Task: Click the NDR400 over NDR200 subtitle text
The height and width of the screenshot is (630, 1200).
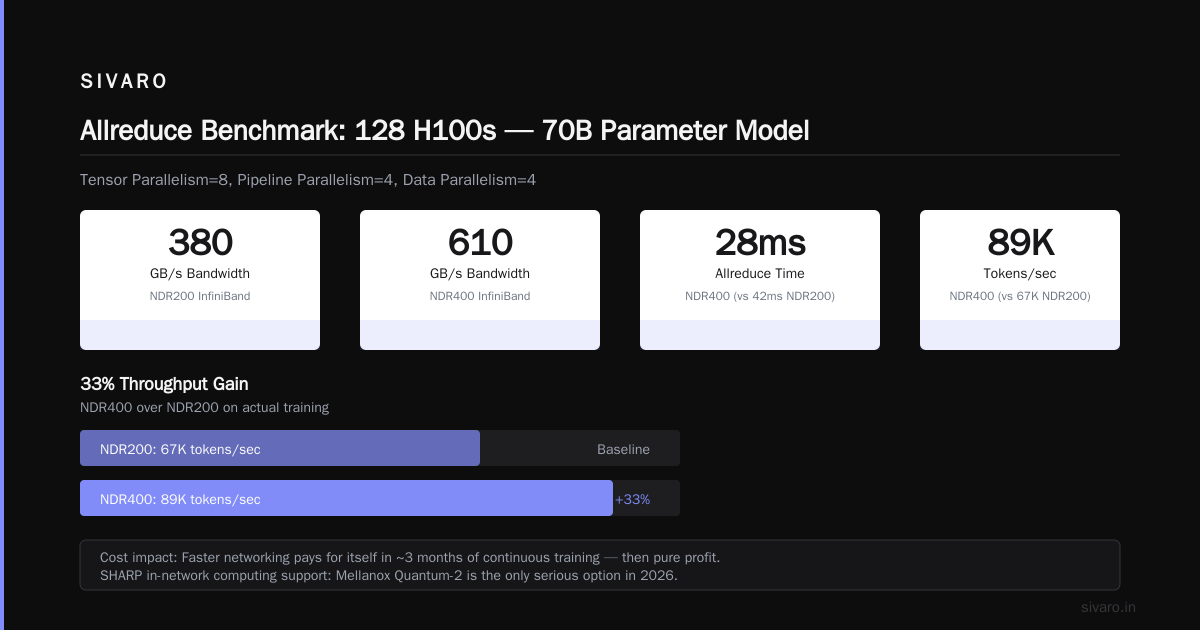Action: (204, 408)
